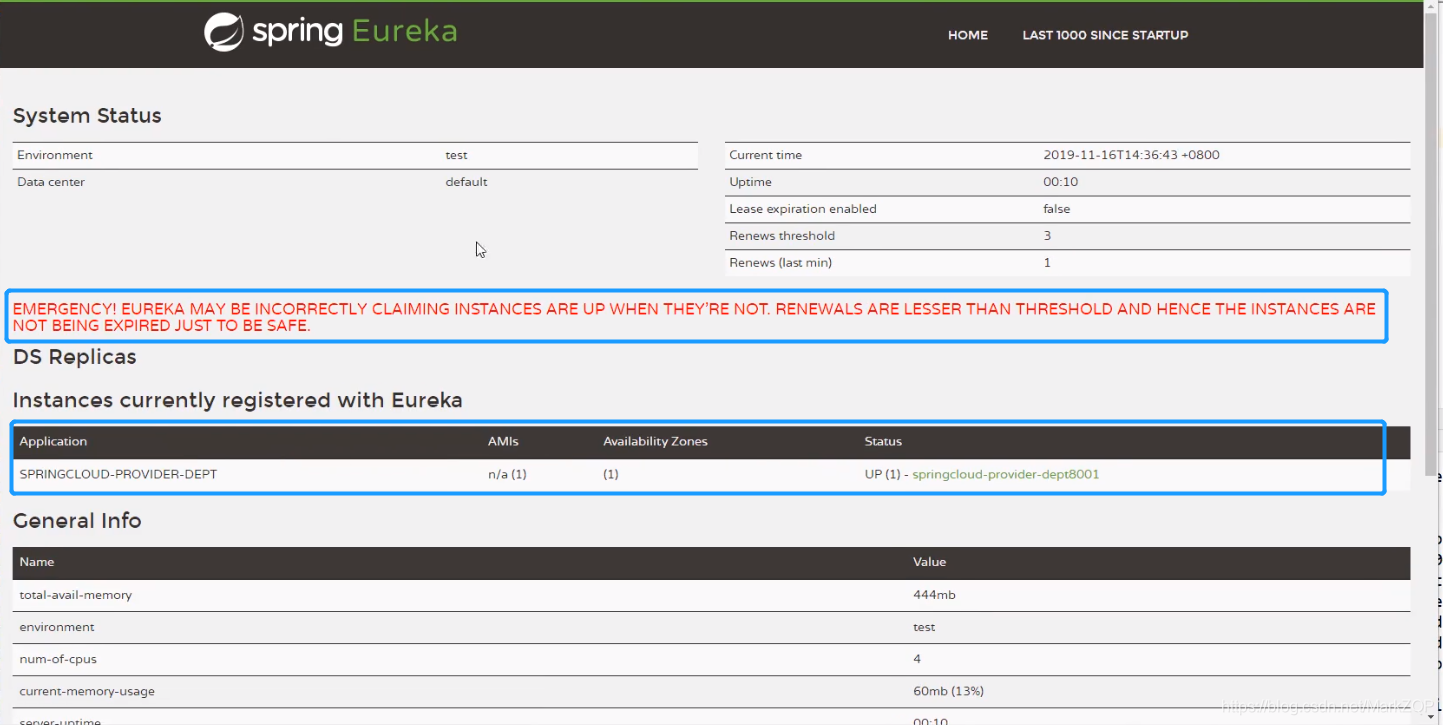1443x725 pixels.
Task: Click the Data center label
Action: point(51,182)
